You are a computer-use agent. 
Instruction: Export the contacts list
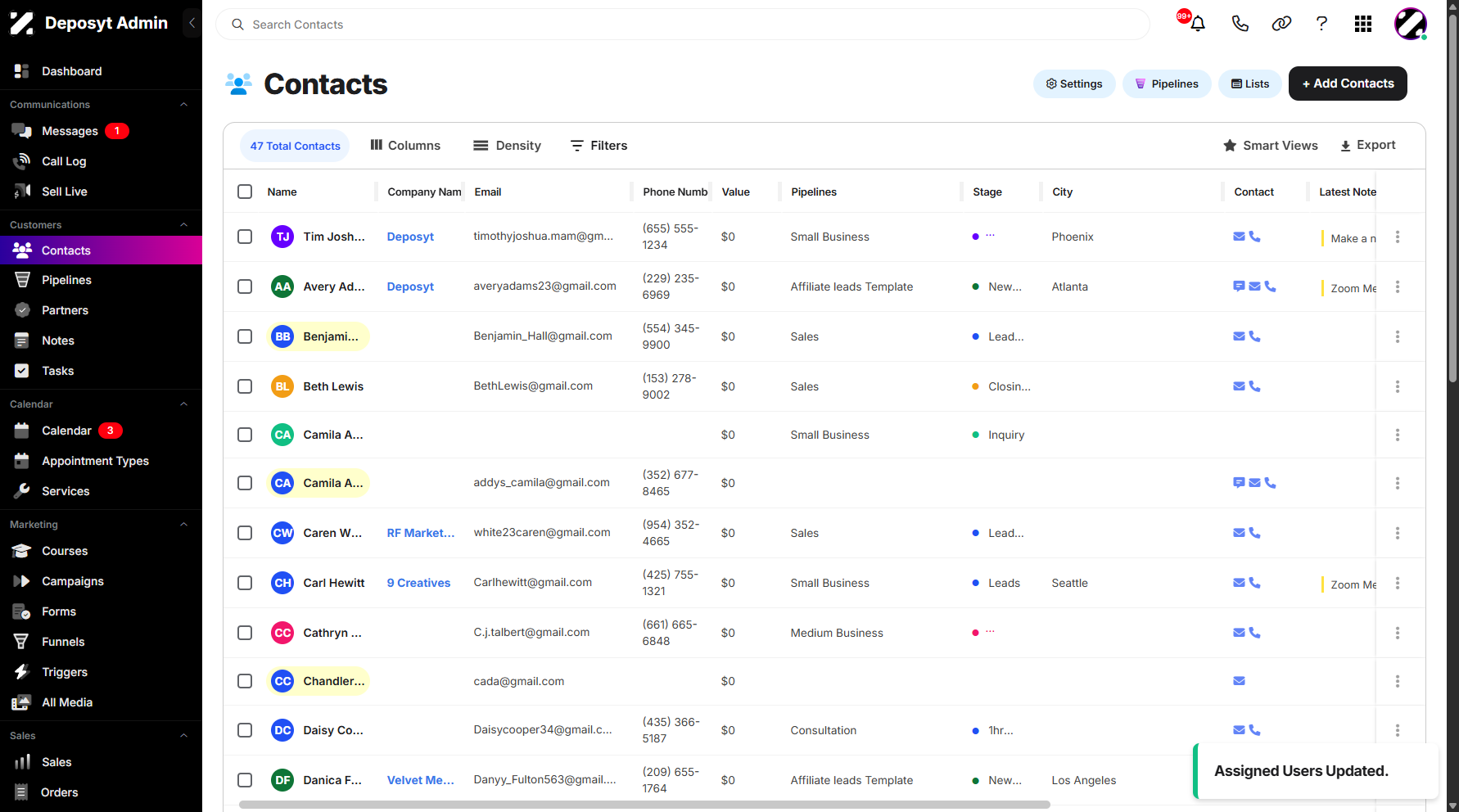point(1368,146)
